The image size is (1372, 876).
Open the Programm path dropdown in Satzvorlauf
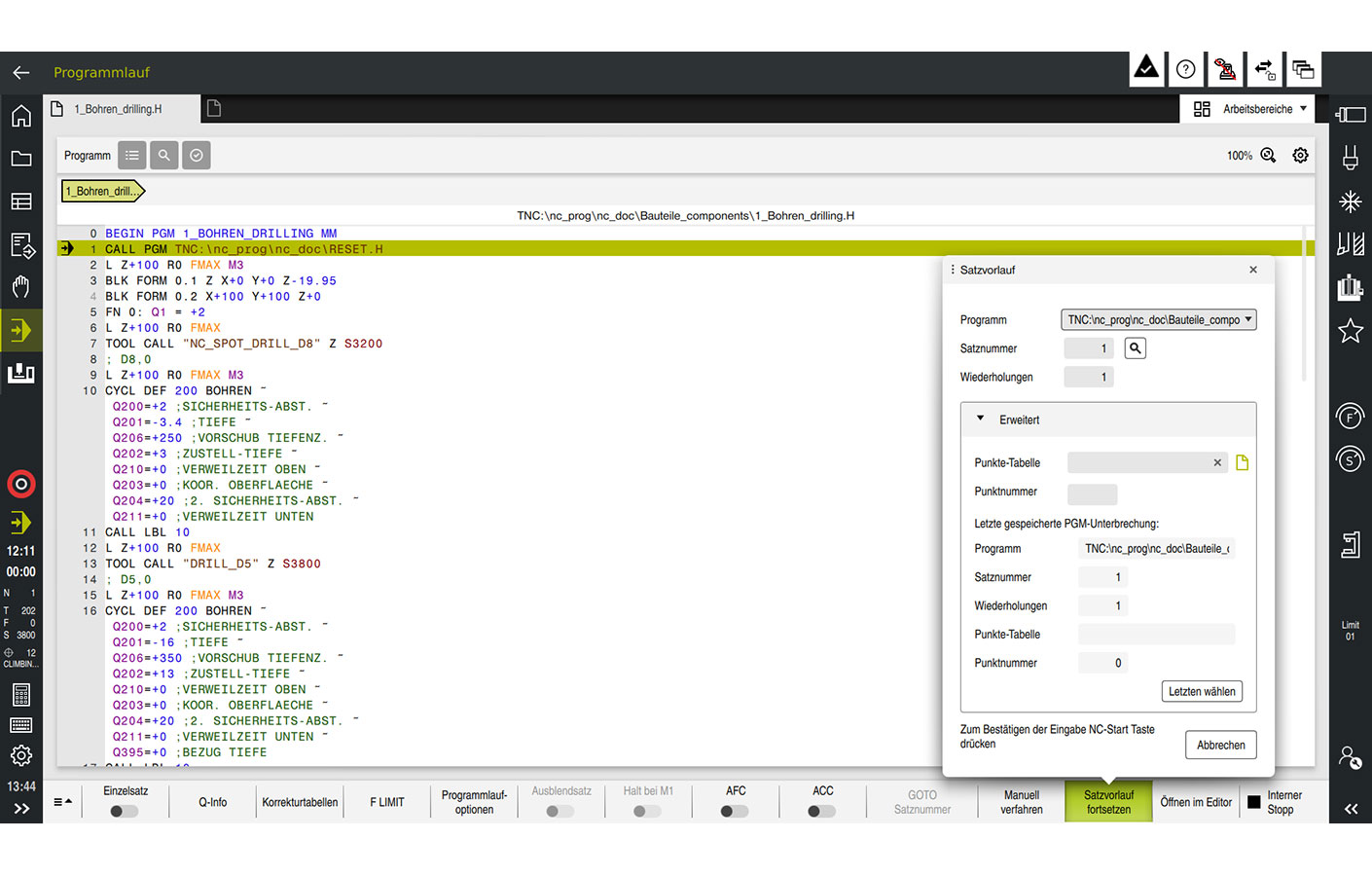pos(1158,319)
